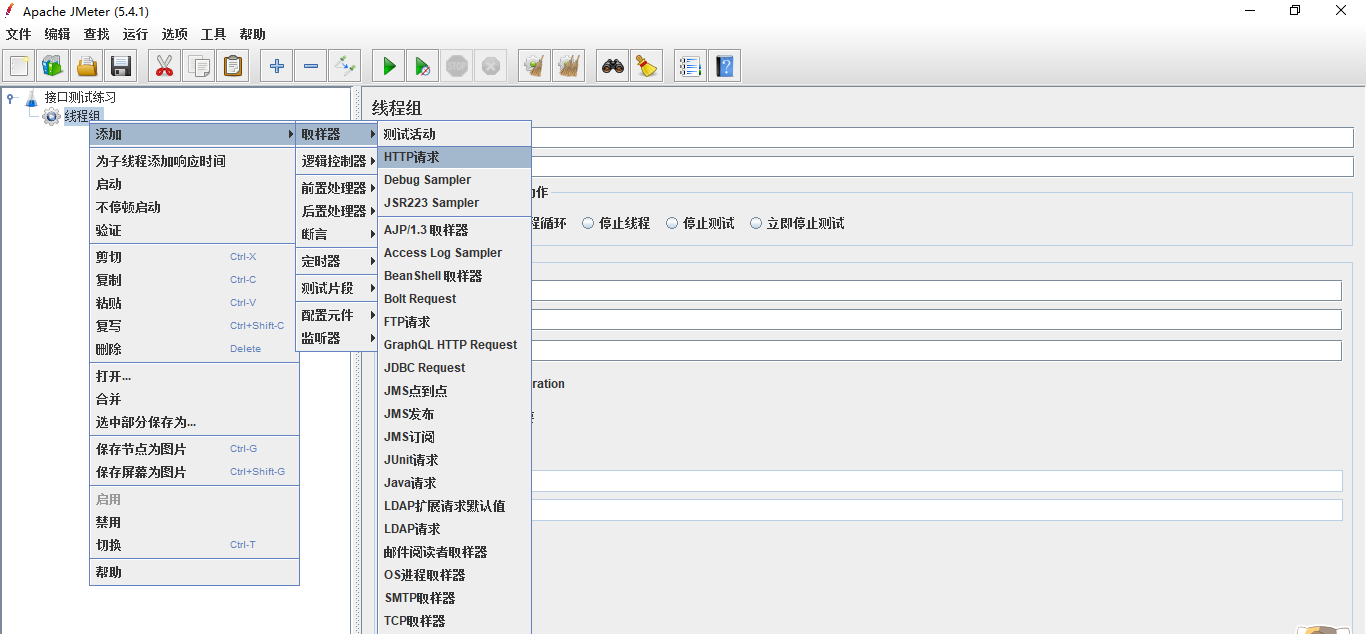Open the 运行 menu

point(136,34)
